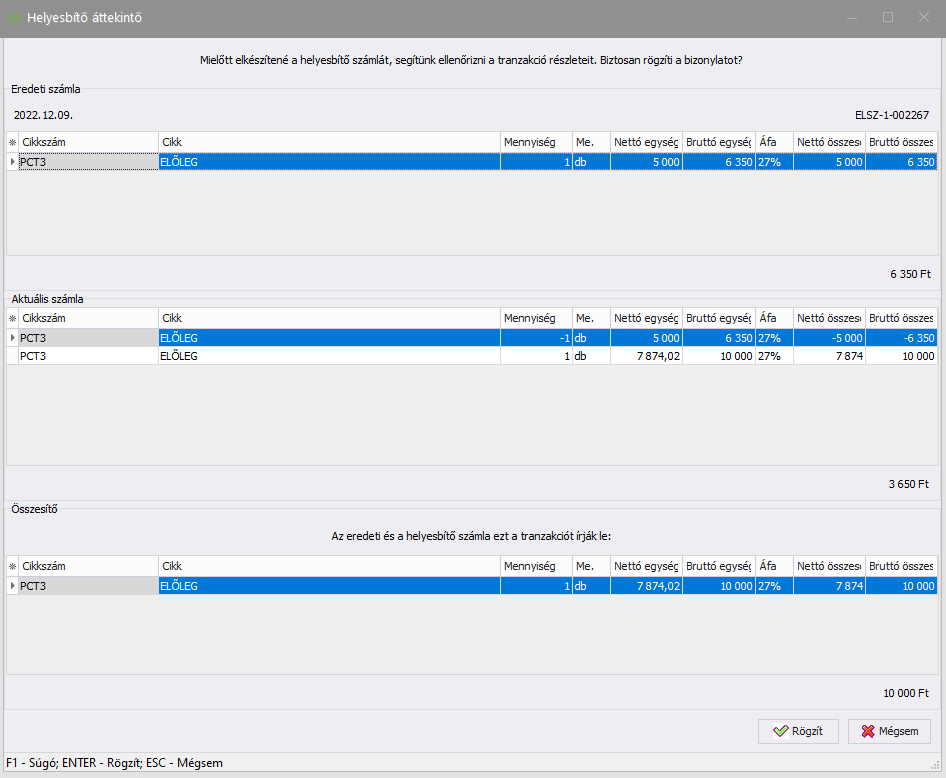
Task: Click the Nettó egység header in Összesítő grid
Action: coord(646,566)
